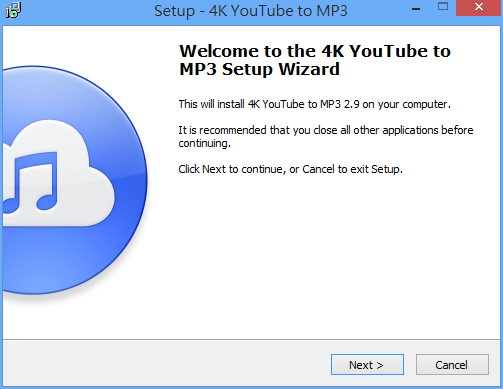The image size is (503, 389).
Task: Click the 'It is recommended' paragraph
Action: [x=326, y=136]
